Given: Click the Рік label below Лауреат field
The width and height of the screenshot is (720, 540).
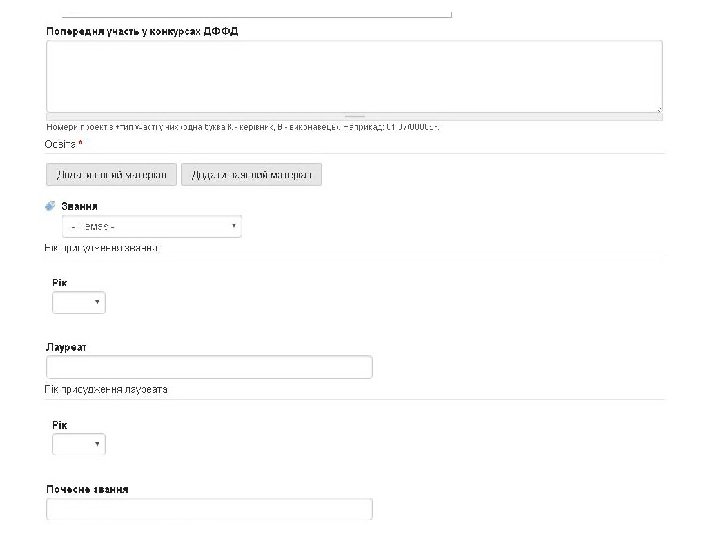Looking at the screenshot, I should click(x=58, y=425).
